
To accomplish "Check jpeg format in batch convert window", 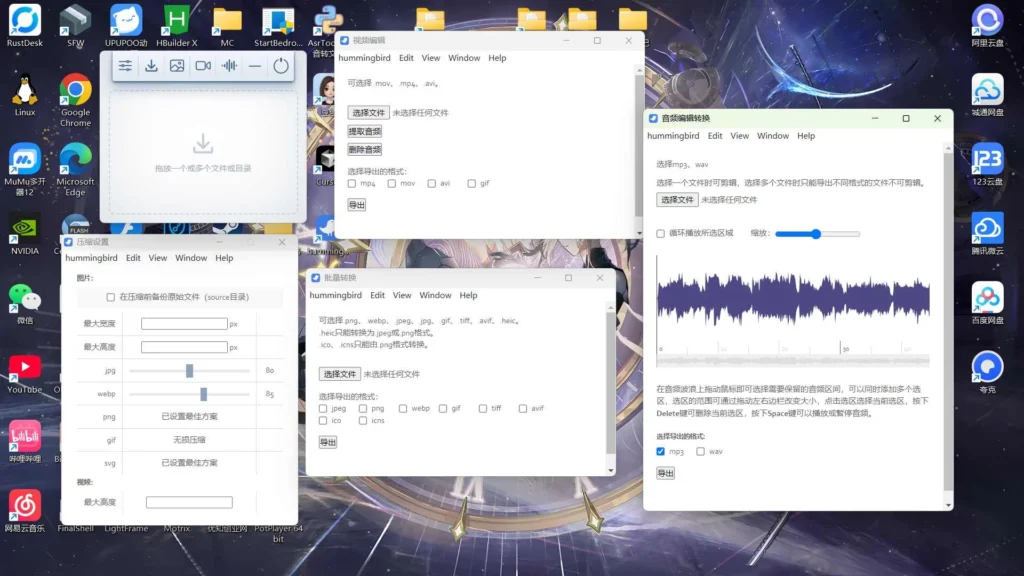I will pyautogui.click(x=323, y=409).
